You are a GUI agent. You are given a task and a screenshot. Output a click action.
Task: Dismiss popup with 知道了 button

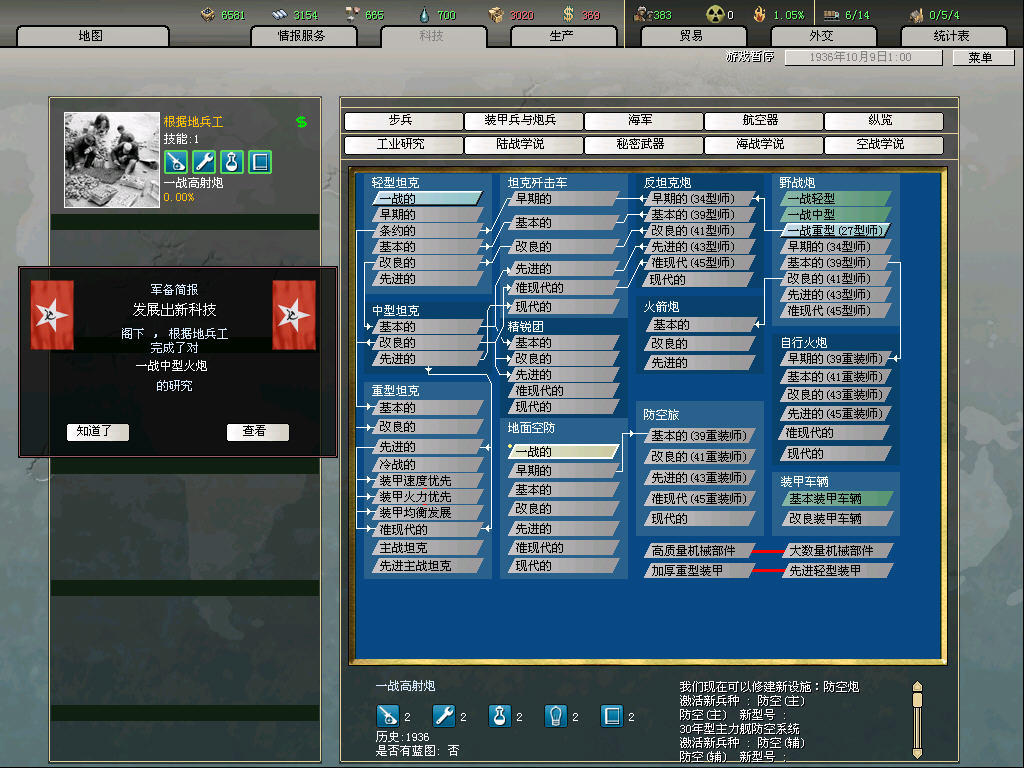pyautogui.click(x=97, y=432)
